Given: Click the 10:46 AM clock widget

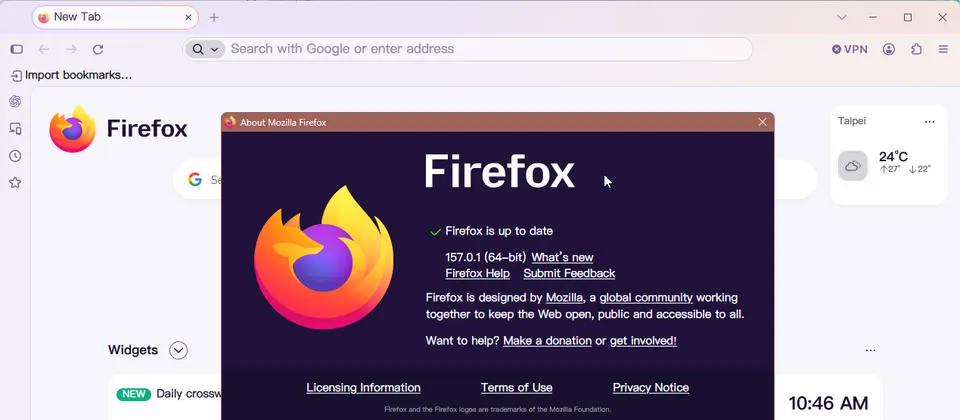Looking at the screenshot, I should pyautogui.click(x=828, y=403).
